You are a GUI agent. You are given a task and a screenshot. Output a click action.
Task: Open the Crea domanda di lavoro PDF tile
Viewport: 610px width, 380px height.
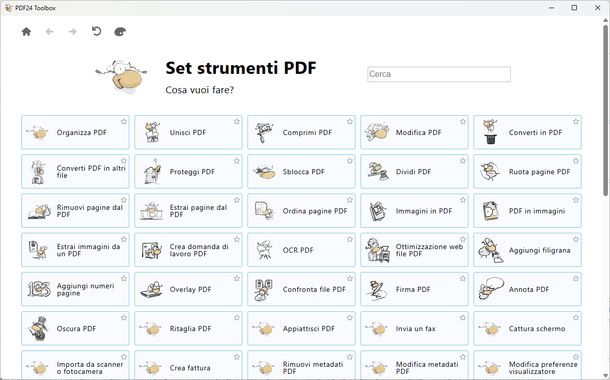click(x=188, y=250)
